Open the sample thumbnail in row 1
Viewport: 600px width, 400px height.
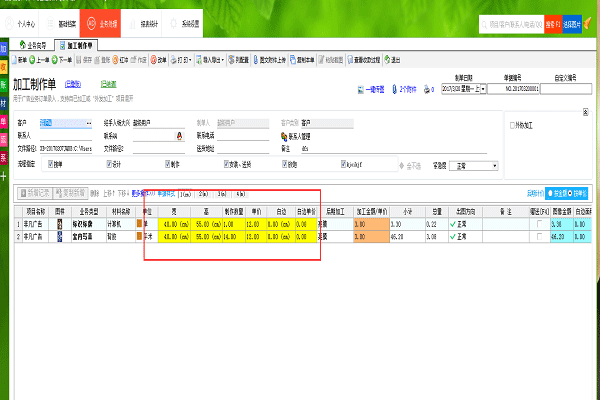pyautogui.click(x=60, y=224)
